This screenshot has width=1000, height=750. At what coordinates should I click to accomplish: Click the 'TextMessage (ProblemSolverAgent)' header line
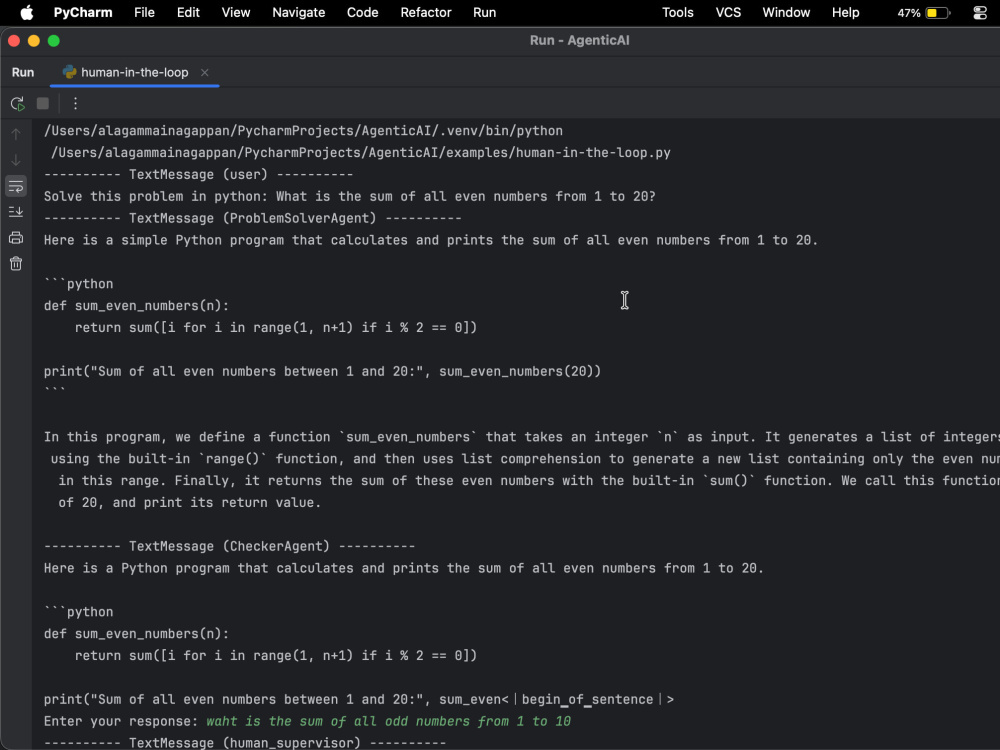click(253, 219)
